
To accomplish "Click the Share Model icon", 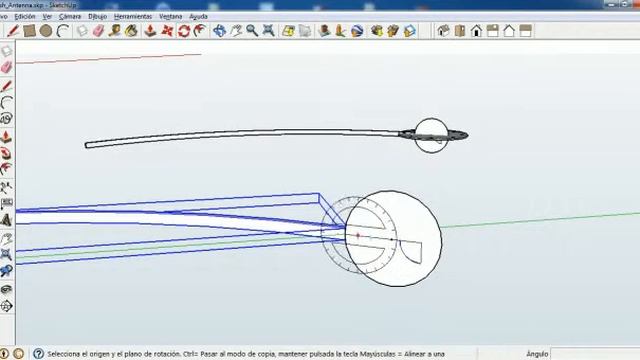I will click(393, 31).
